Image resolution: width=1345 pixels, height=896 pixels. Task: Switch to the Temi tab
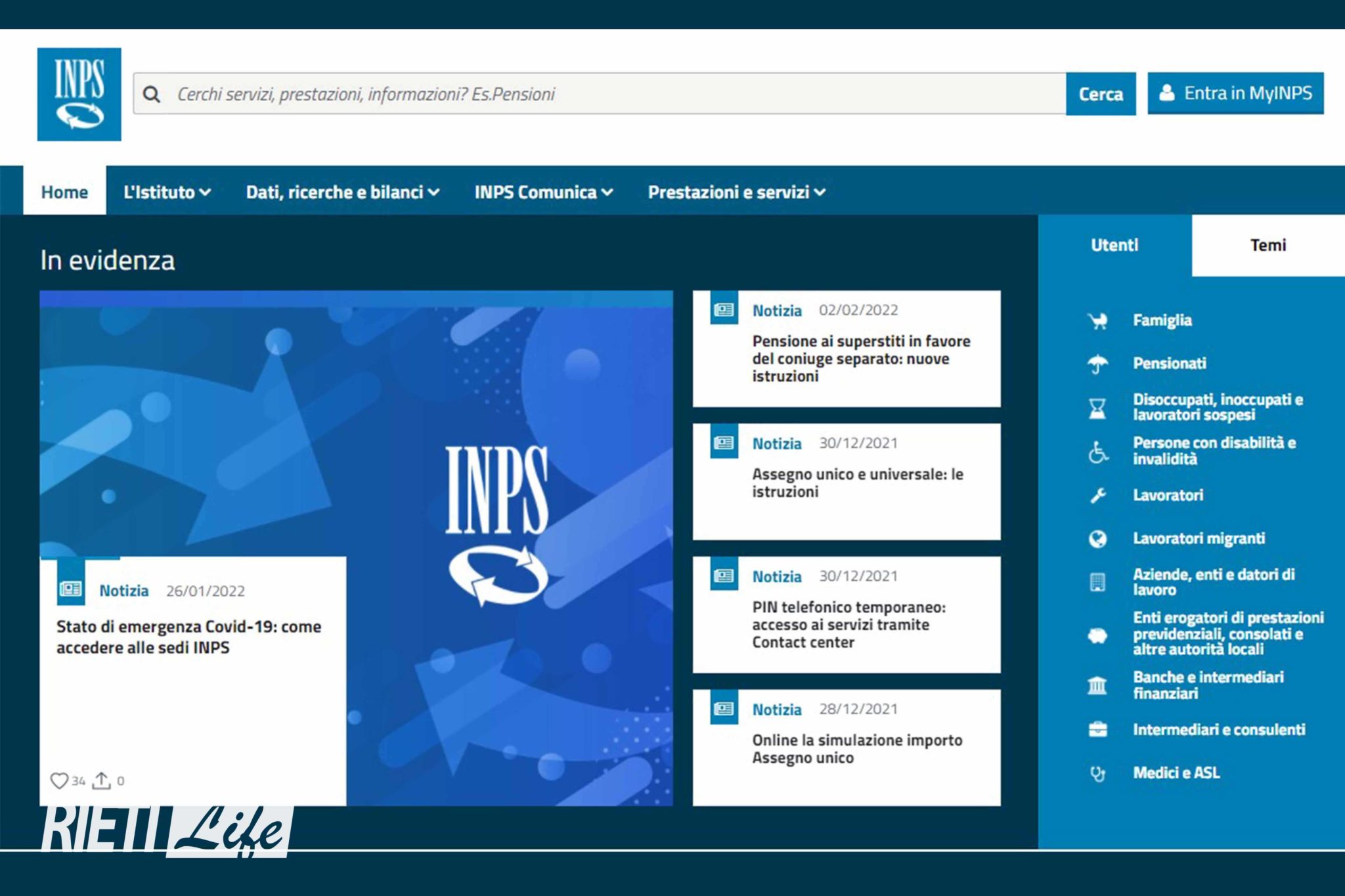(x=1268, y=245)
